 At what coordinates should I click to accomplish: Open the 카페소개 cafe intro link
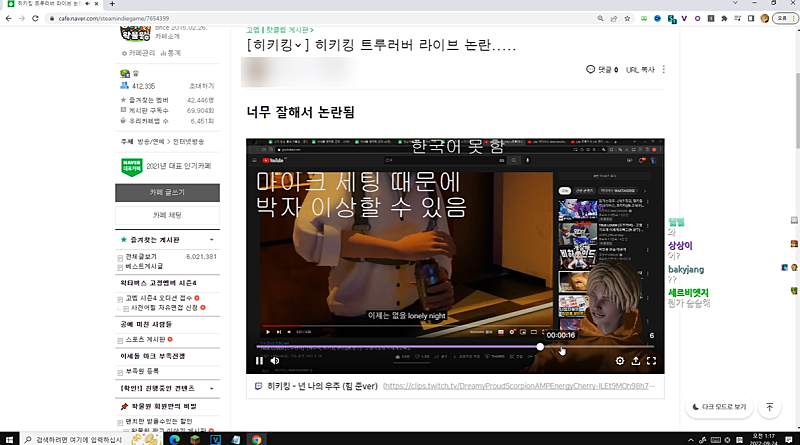point(167,37)
